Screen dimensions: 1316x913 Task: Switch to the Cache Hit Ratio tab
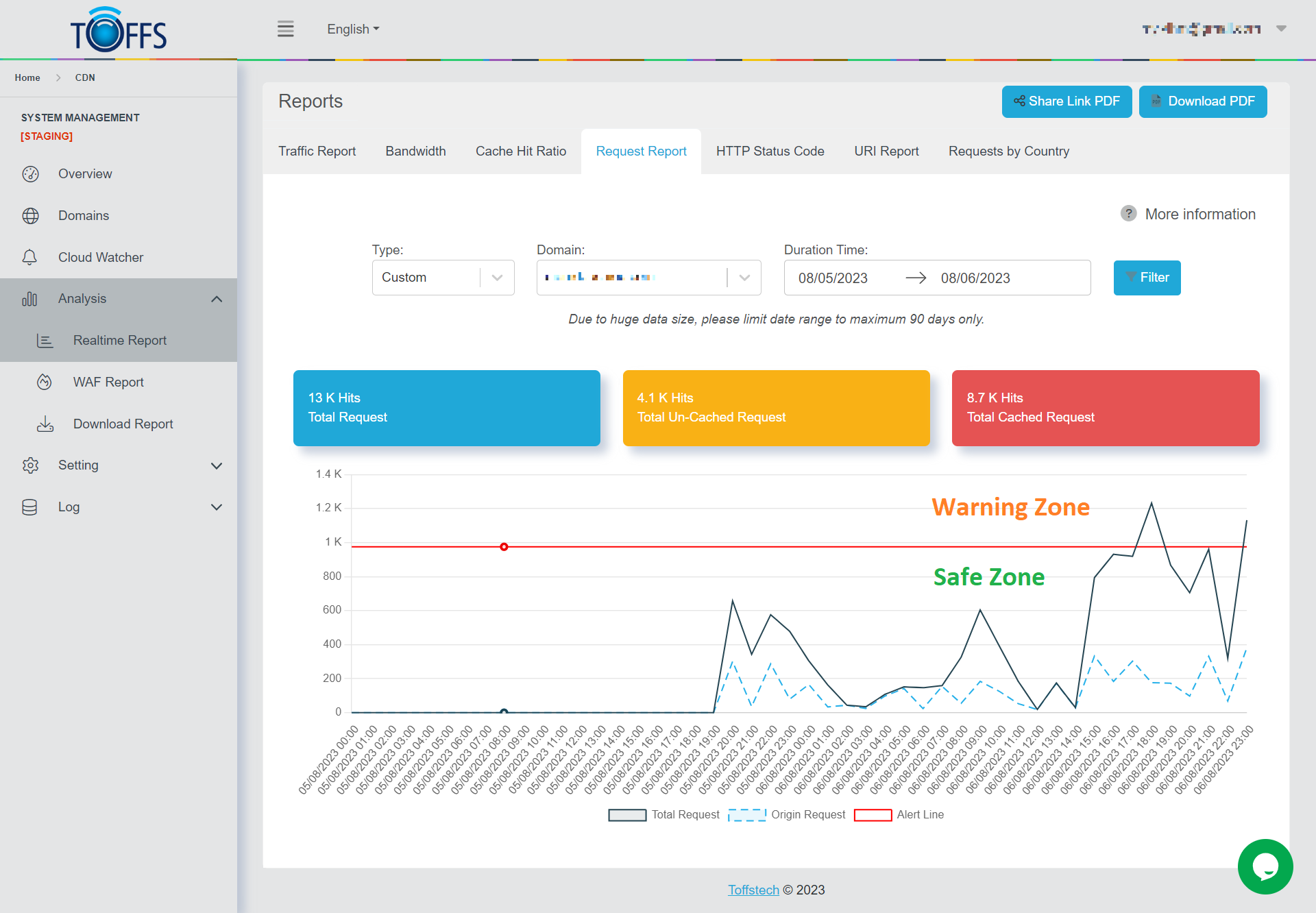[520, 151]
